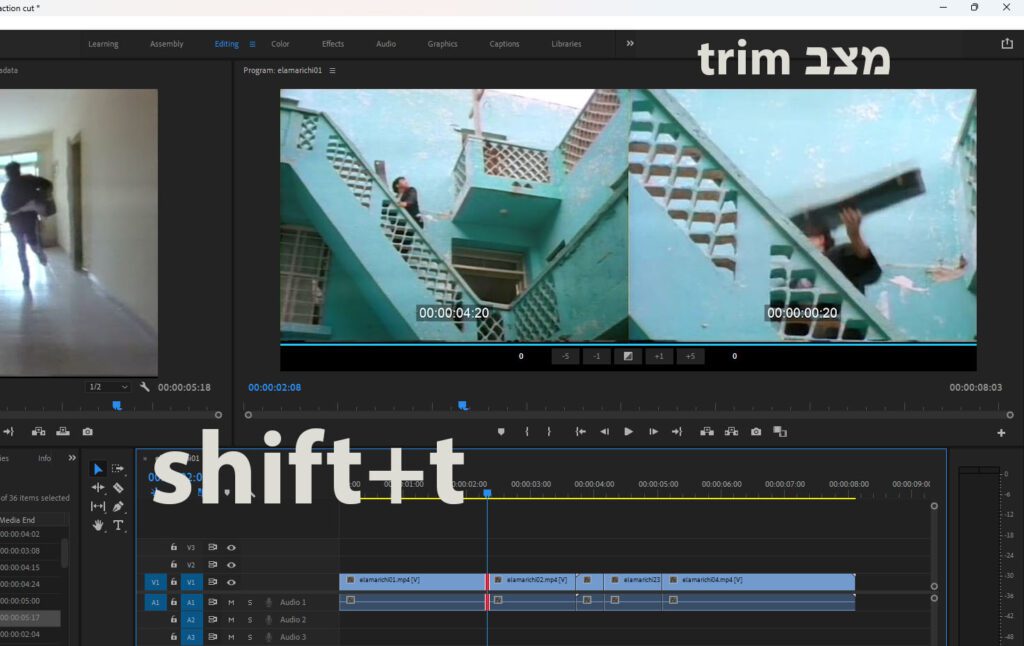Screen dimensions: 1024x646
Task: Expand the workspace overflow chevron
Action: coord(630,44)
